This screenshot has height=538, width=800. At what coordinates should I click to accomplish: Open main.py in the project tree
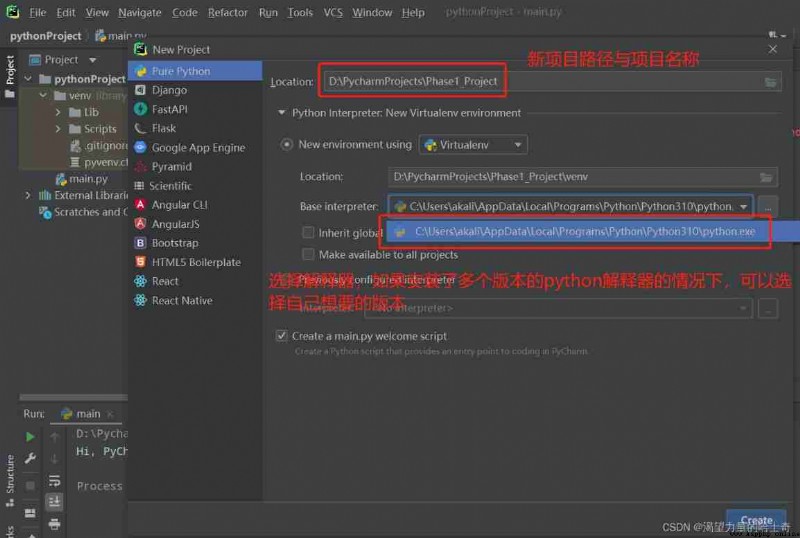coord(82,179)
